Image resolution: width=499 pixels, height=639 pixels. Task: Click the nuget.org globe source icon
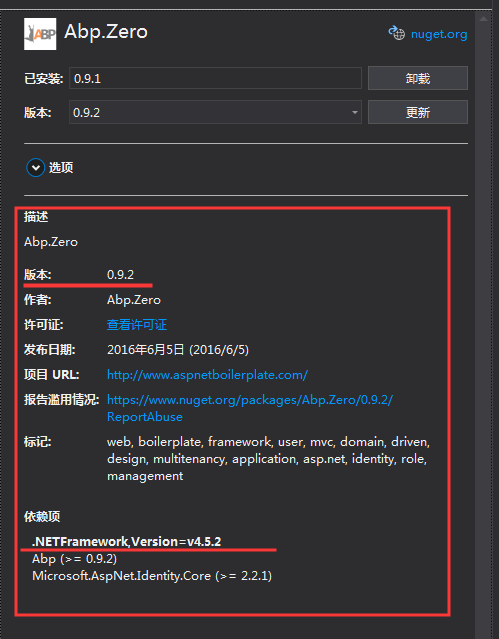[x=397, y=33]
